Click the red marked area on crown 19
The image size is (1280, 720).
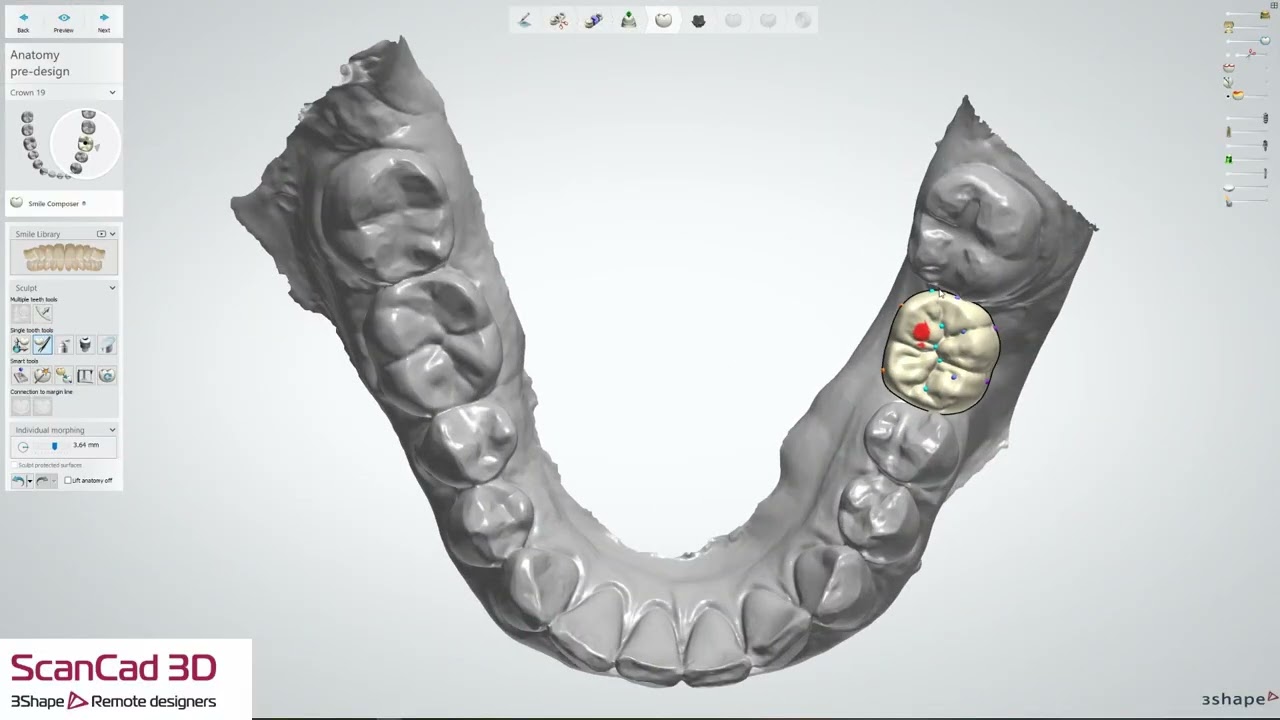pyautogui.click(x=922, y=331)
